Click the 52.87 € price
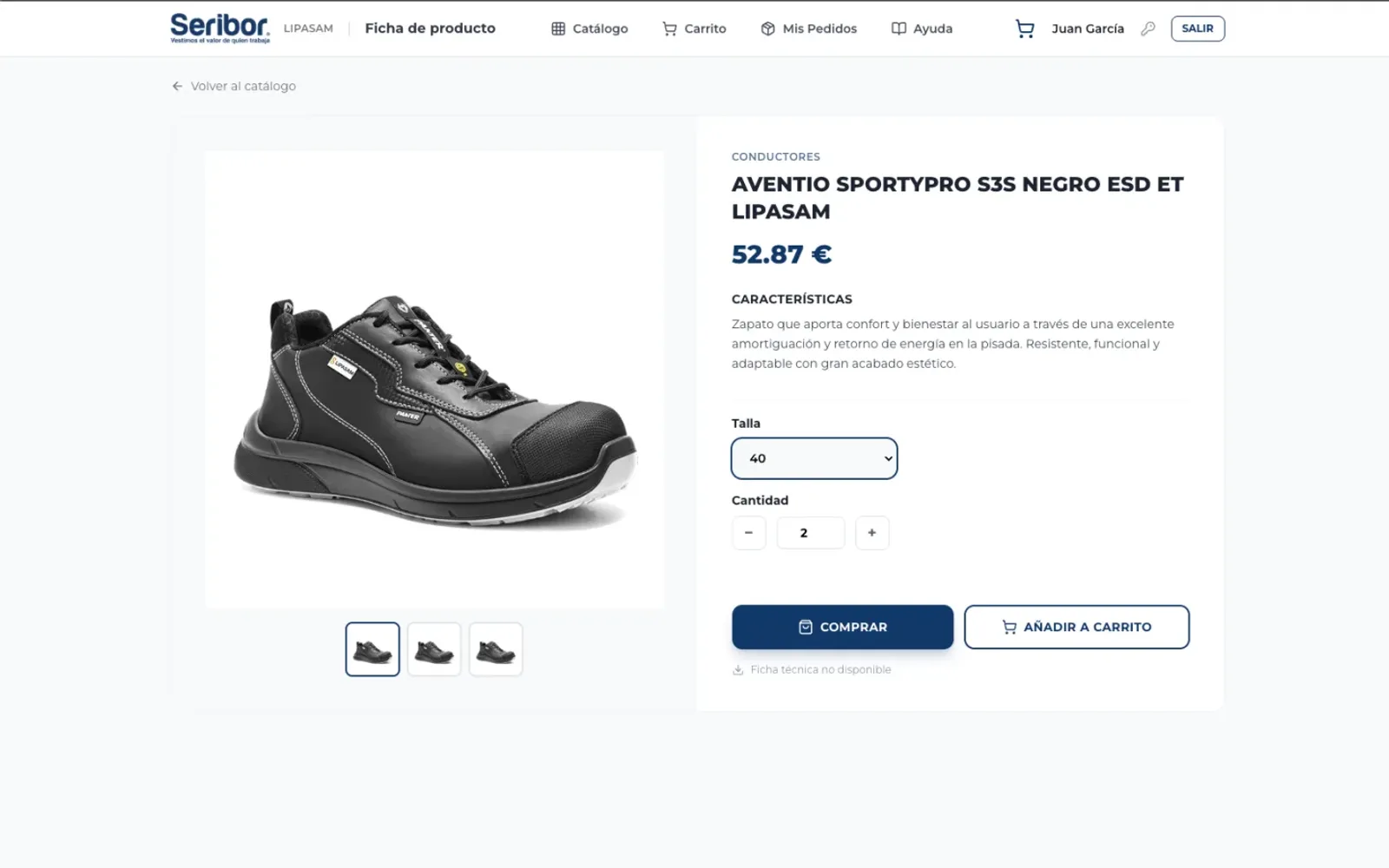This screenshot has width=1389, height=868. coord(781,254)
